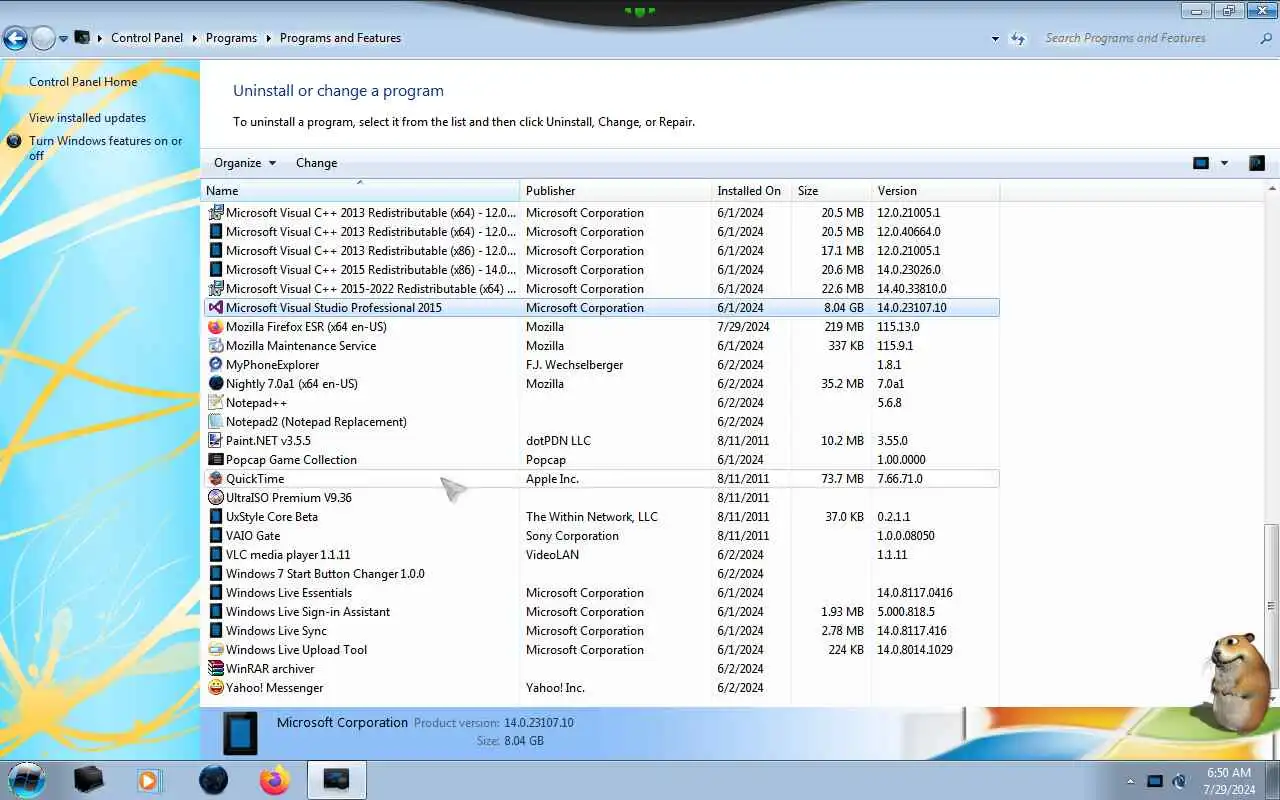Click the Yahoo! Messenger smiley icon
The height and width of the screenshot is (800, 1280).
216,688
